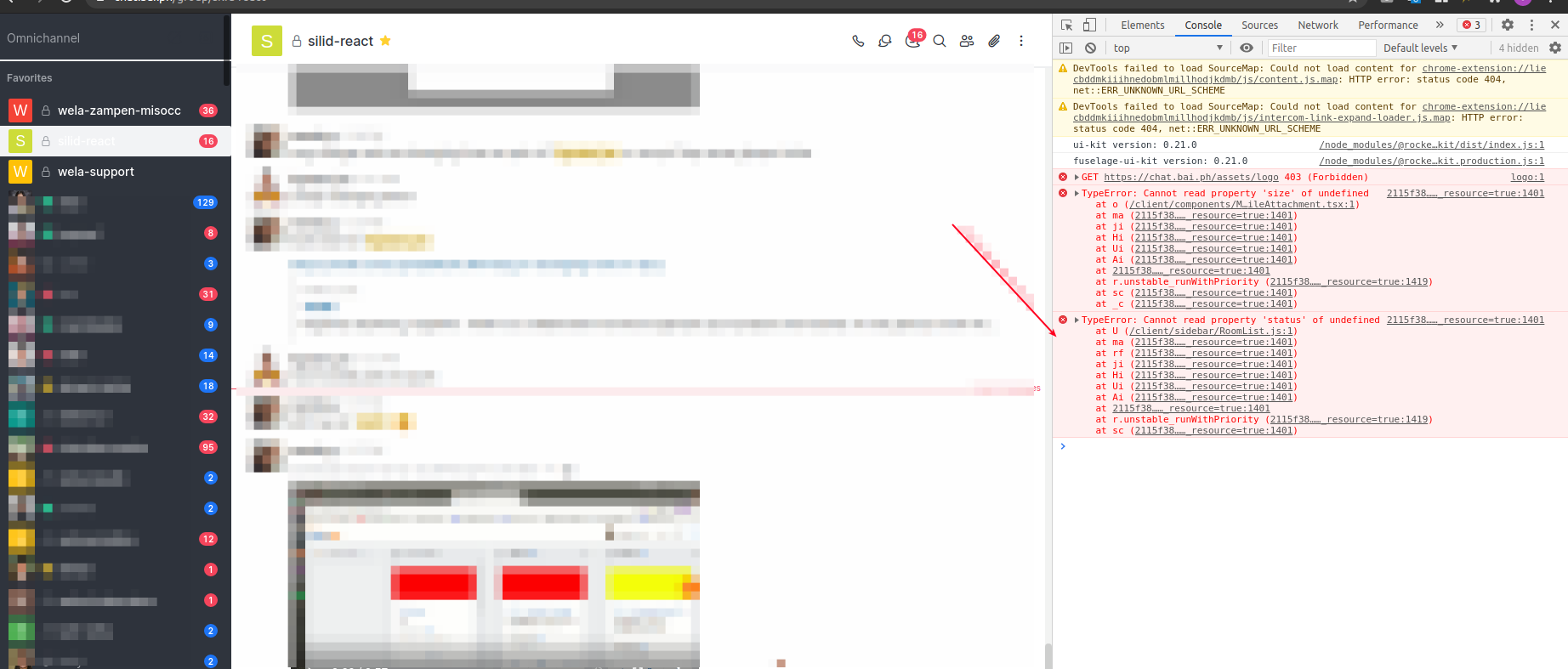The width and height of the screenshot is (1568, 669).
Task: Show more DevTools tabs chevron
Action: point(1440,25)
